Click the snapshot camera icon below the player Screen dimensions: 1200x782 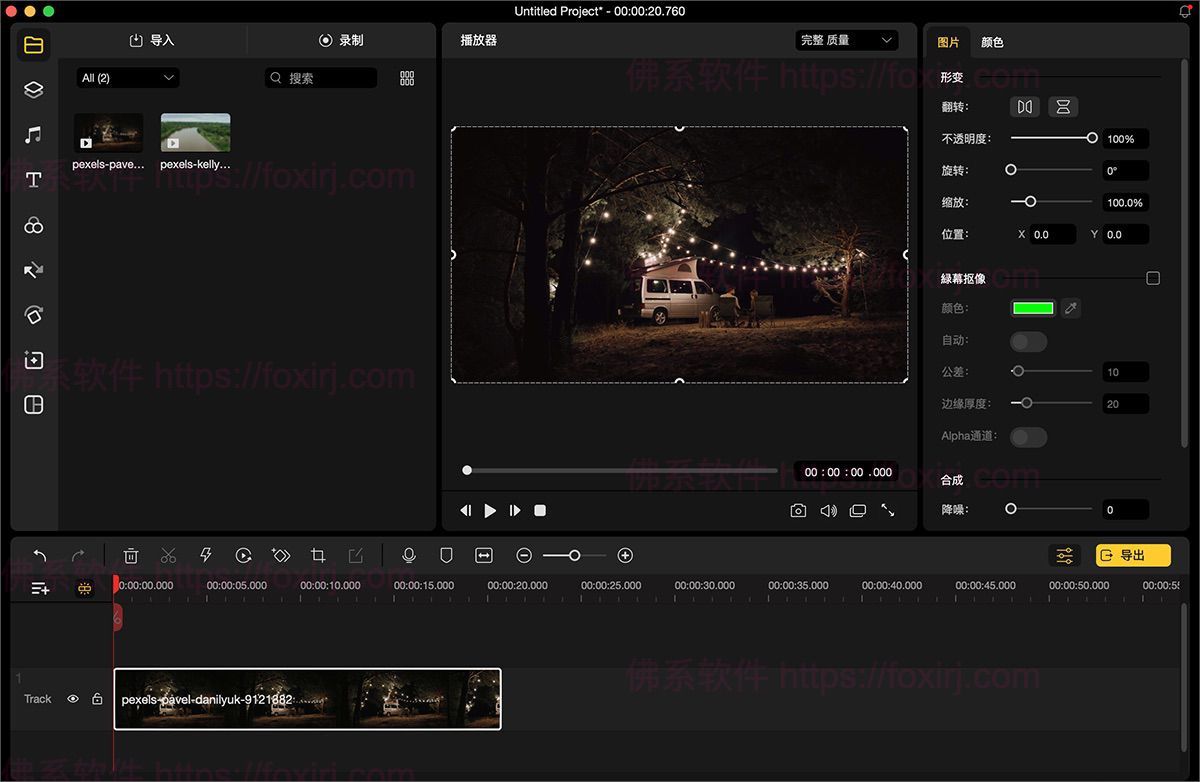coord(798,510)
